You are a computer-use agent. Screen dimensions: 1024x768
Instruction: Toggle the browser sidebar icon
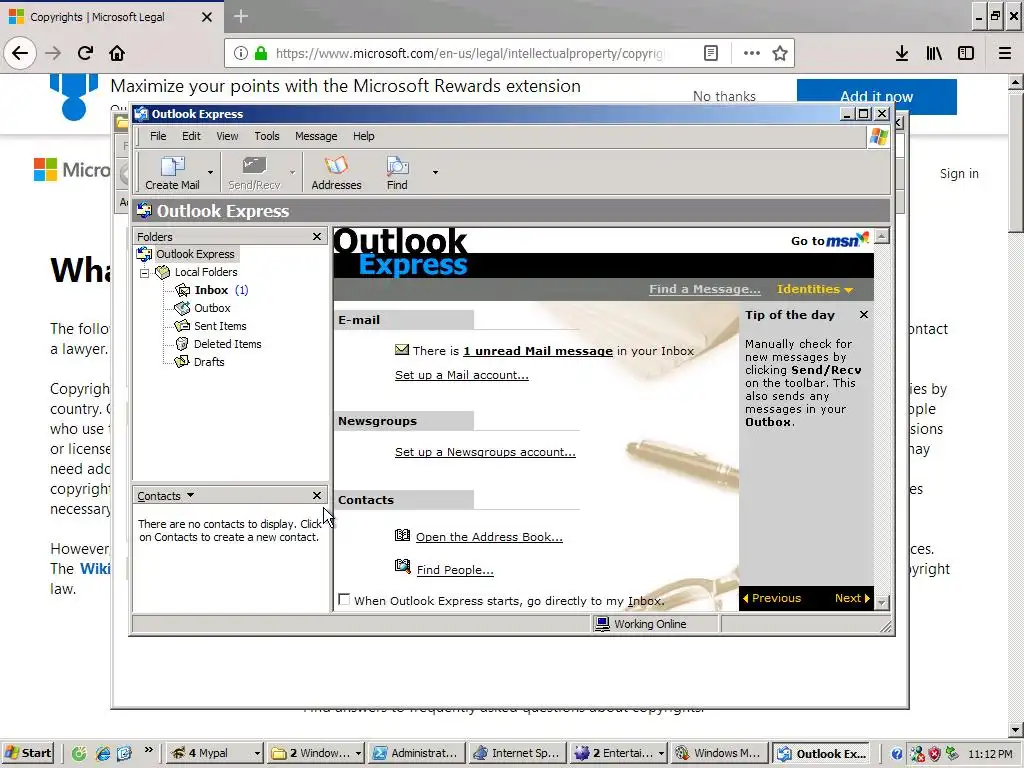966,54
